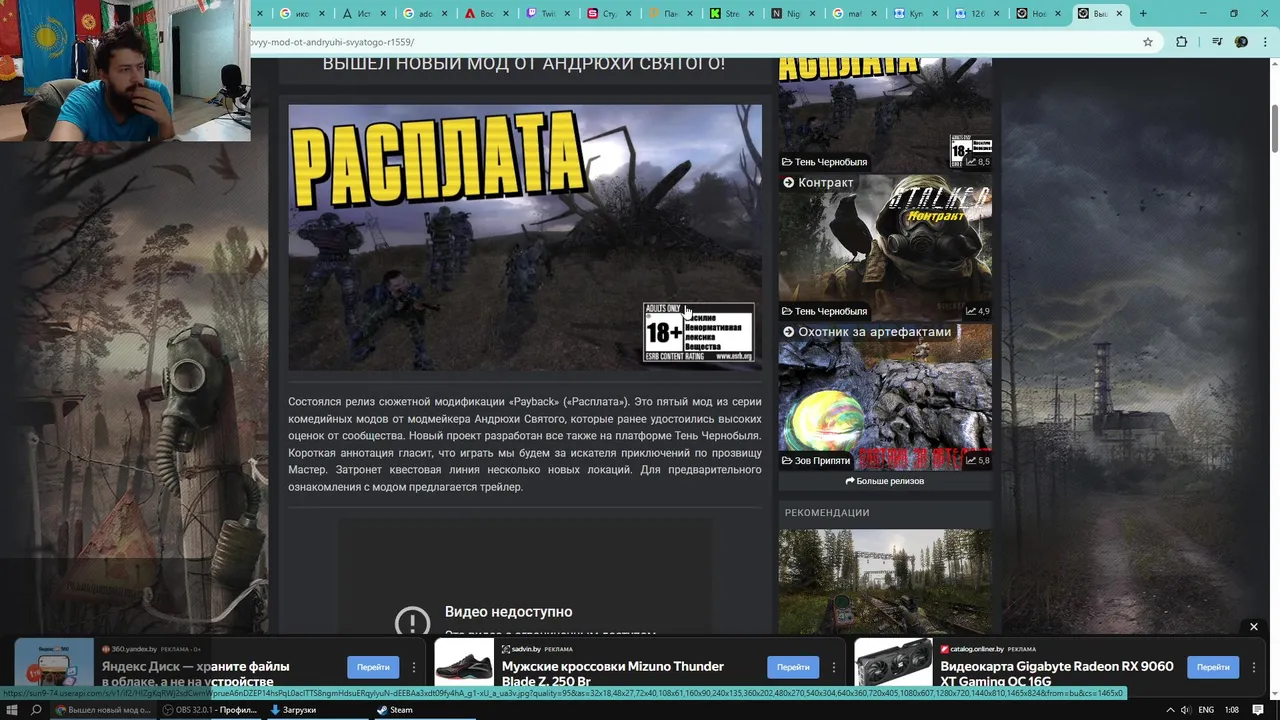
Task: Switch to the "Boc" red A tab
Action: [487, 14]
